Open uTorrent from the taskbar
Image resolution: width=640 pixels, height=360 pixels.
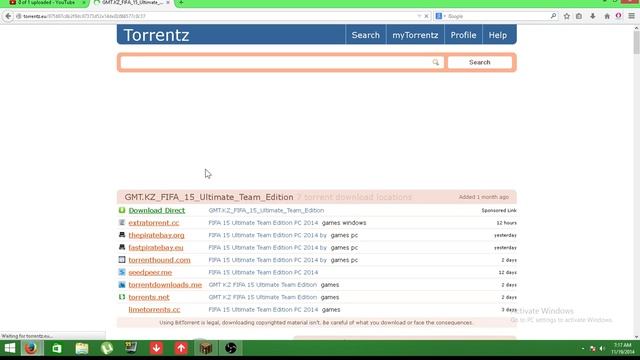point(107,348)
